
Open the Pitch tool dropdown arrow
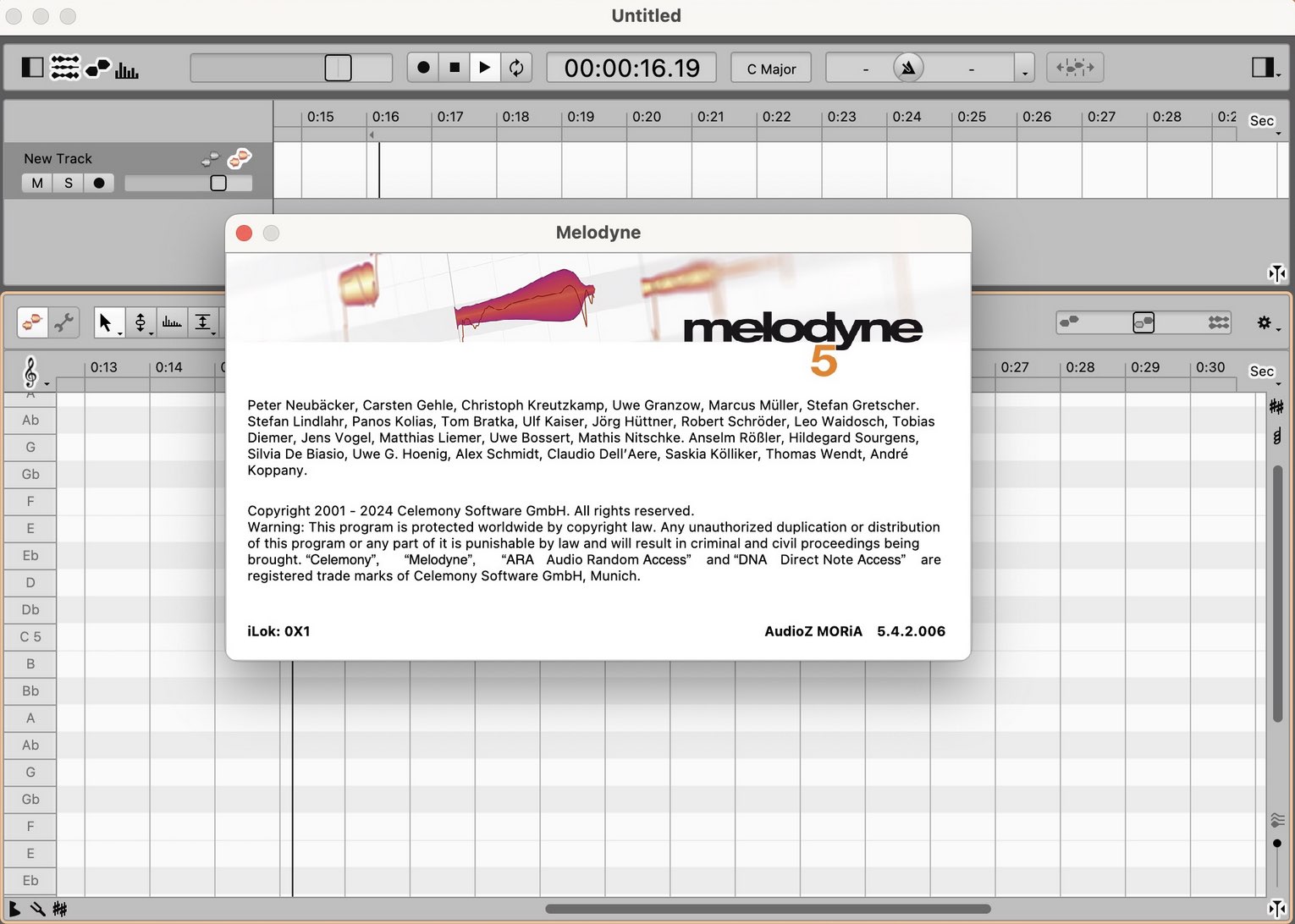(152, 333)
